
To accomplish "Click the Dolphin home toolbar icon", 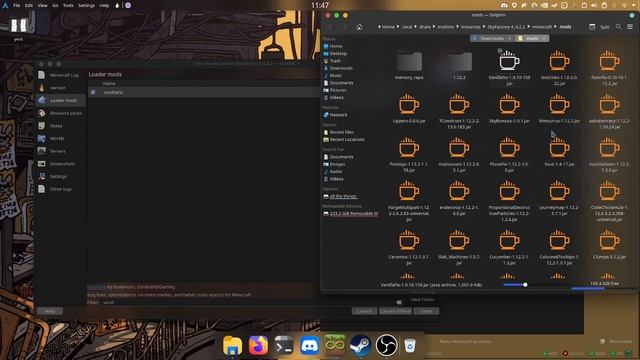I will [x=359, y=27].
